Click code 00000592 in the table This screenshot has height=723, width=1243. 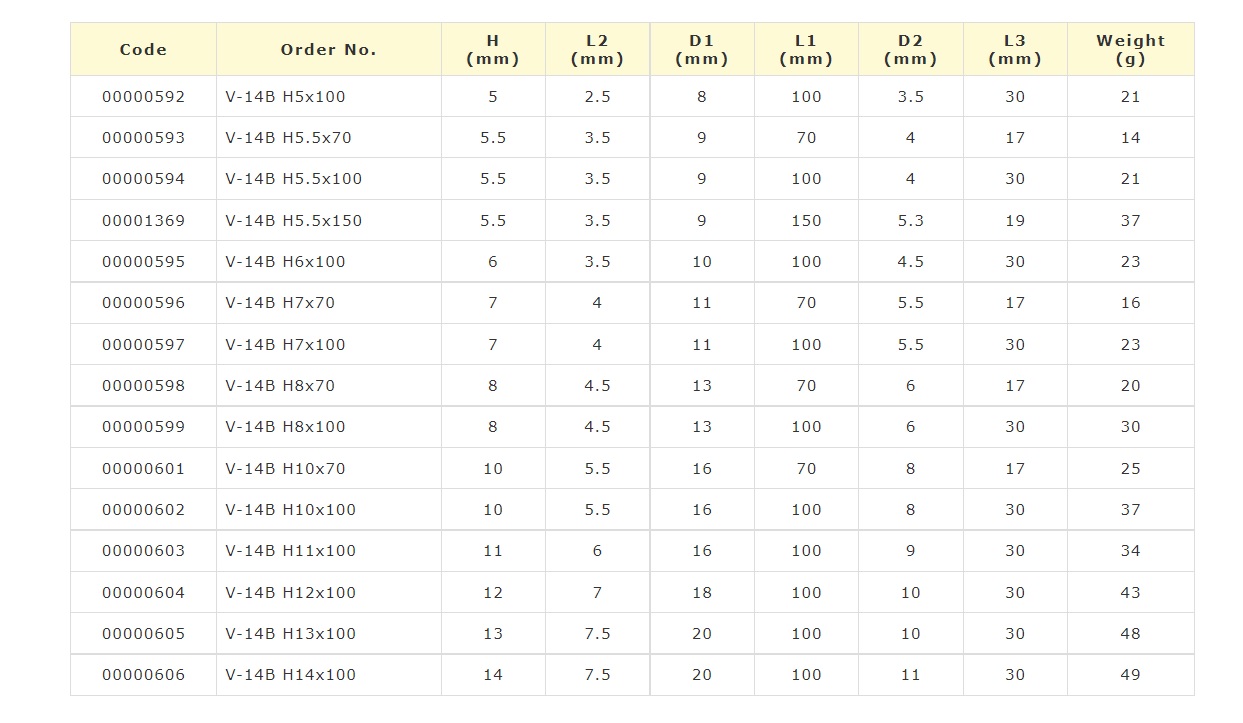pyautogui.click(x=143, y=97)
